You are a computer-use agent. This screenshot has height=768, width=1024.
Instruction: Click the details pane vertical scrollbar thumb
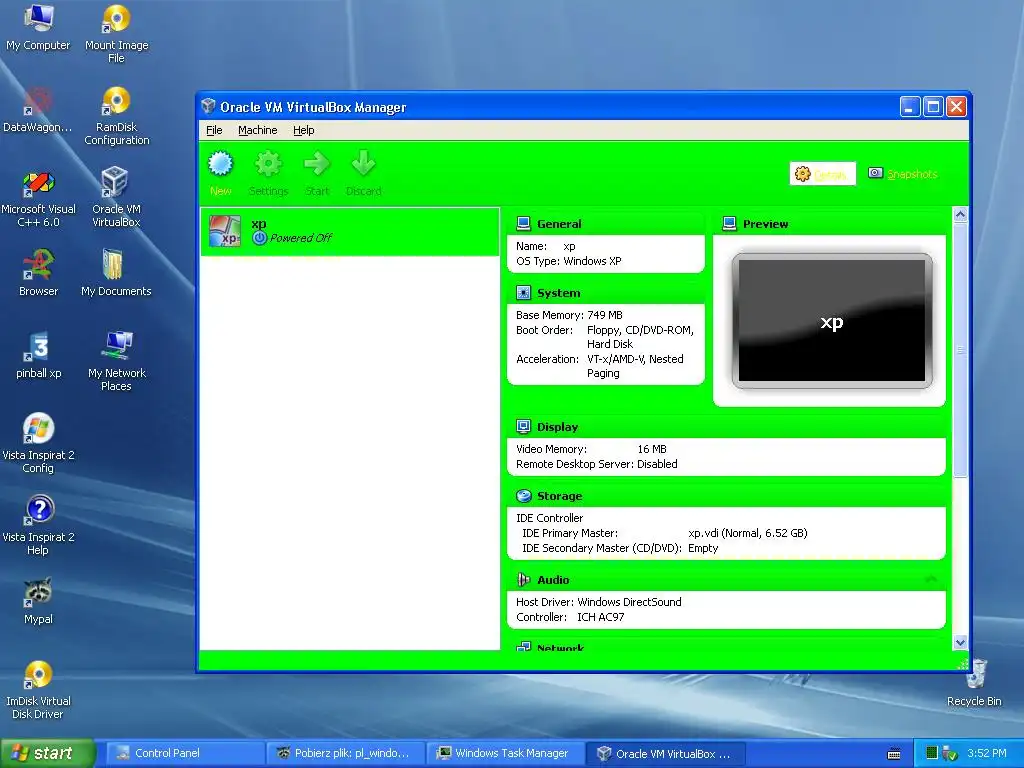tap(960, 350)
